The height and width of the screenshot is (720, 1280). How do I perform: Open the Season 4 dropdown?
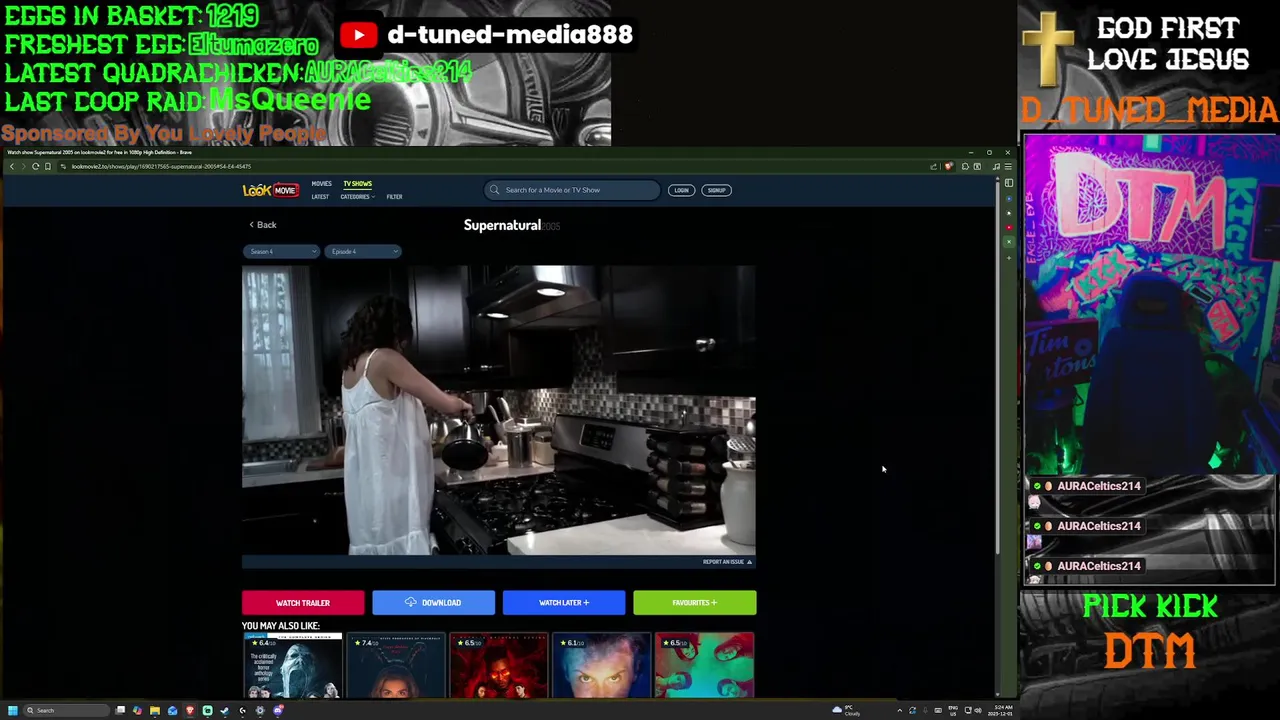pos(281,252)
